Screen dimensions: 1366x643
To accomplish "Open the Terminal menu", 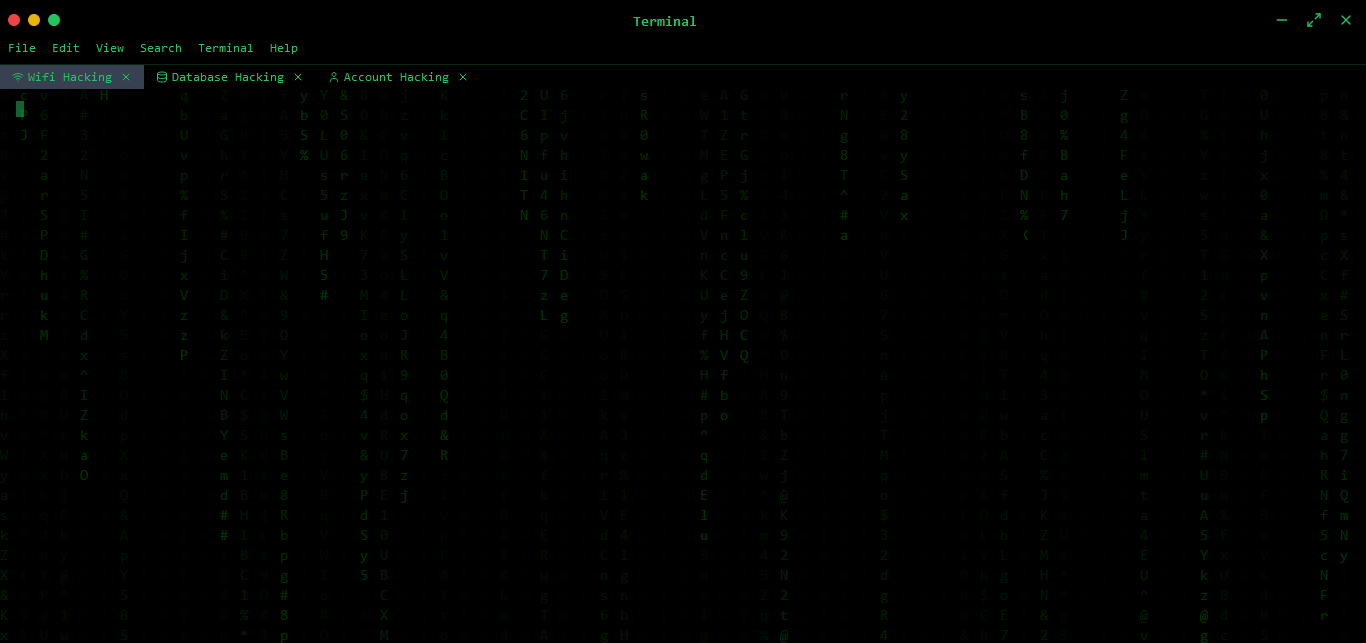I will 225,48.
